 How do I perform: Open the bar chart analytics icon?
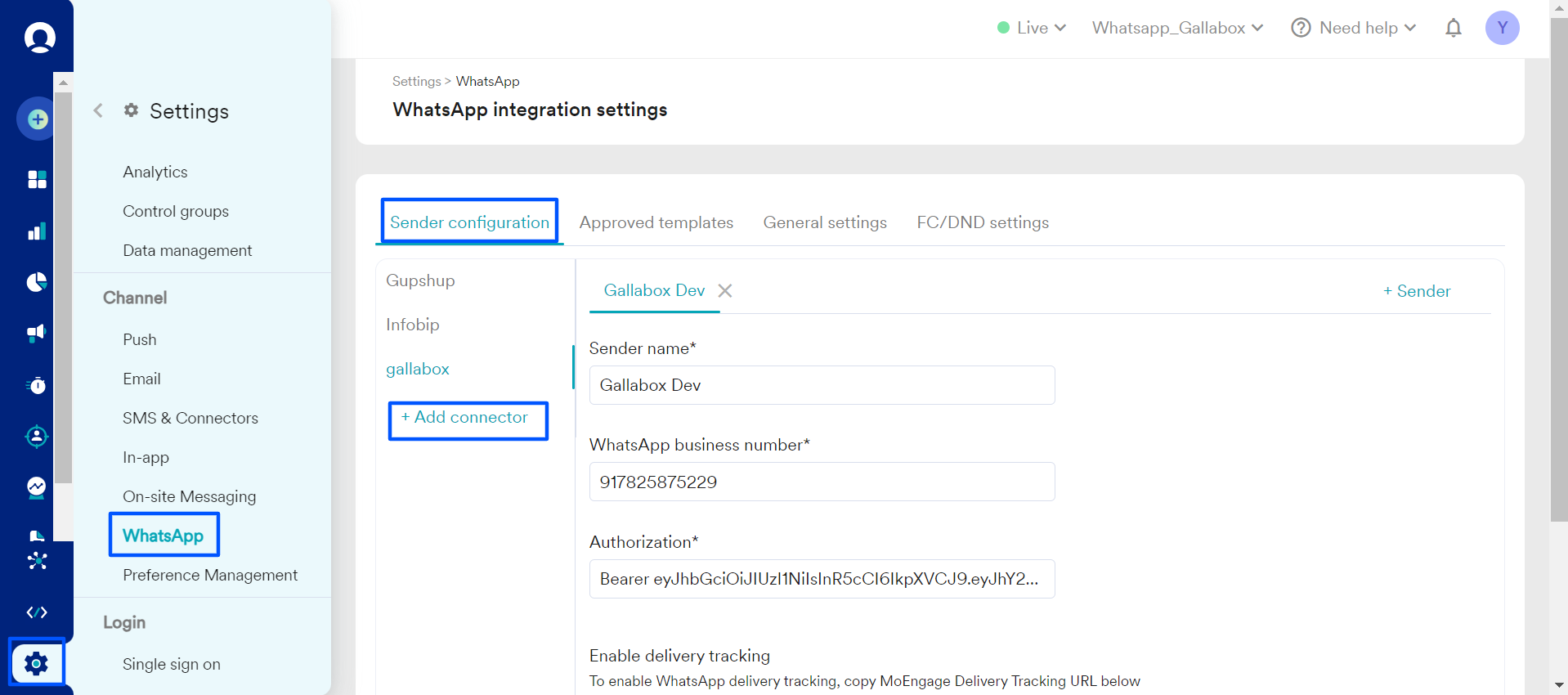[37, 231]
